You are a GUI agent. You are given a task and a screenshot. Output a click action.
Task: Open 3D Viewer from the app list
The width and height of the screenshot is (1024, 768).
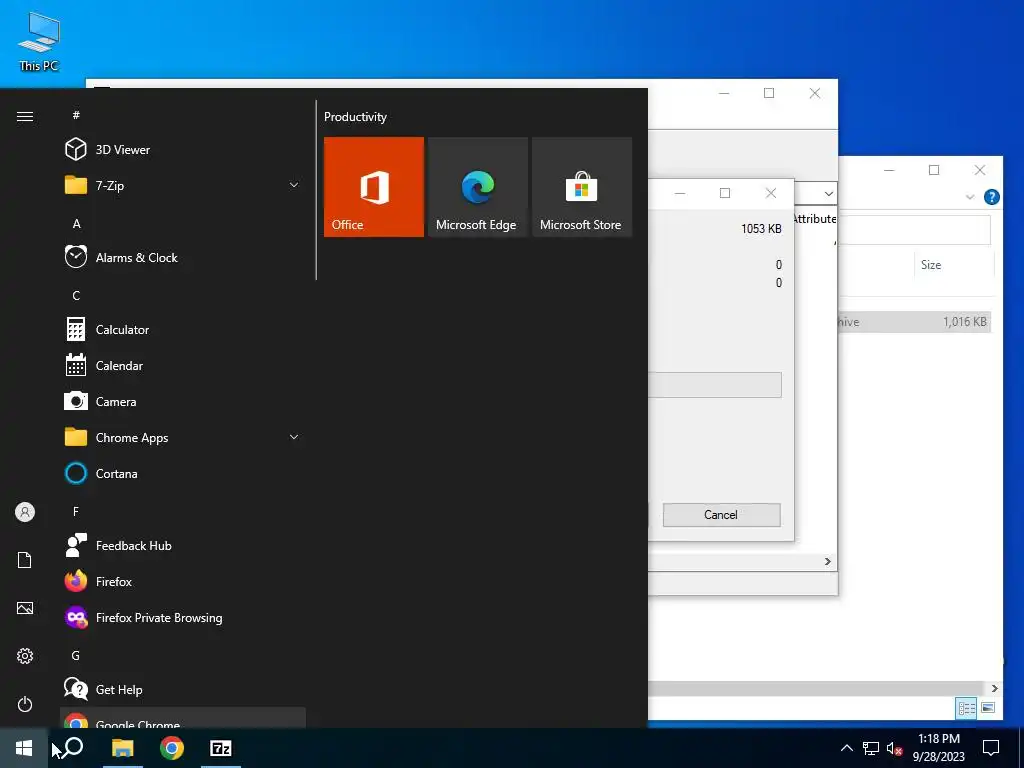[183, 150]
